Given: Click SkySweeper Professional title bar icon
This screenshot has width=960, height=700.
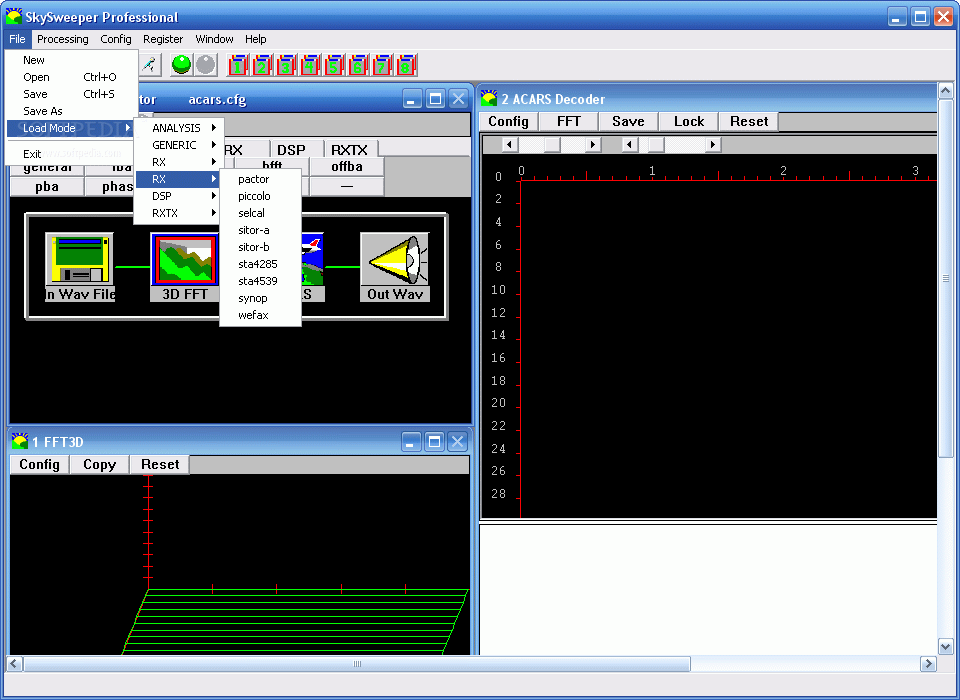Looking at the screenshot, I should (13, 17).
